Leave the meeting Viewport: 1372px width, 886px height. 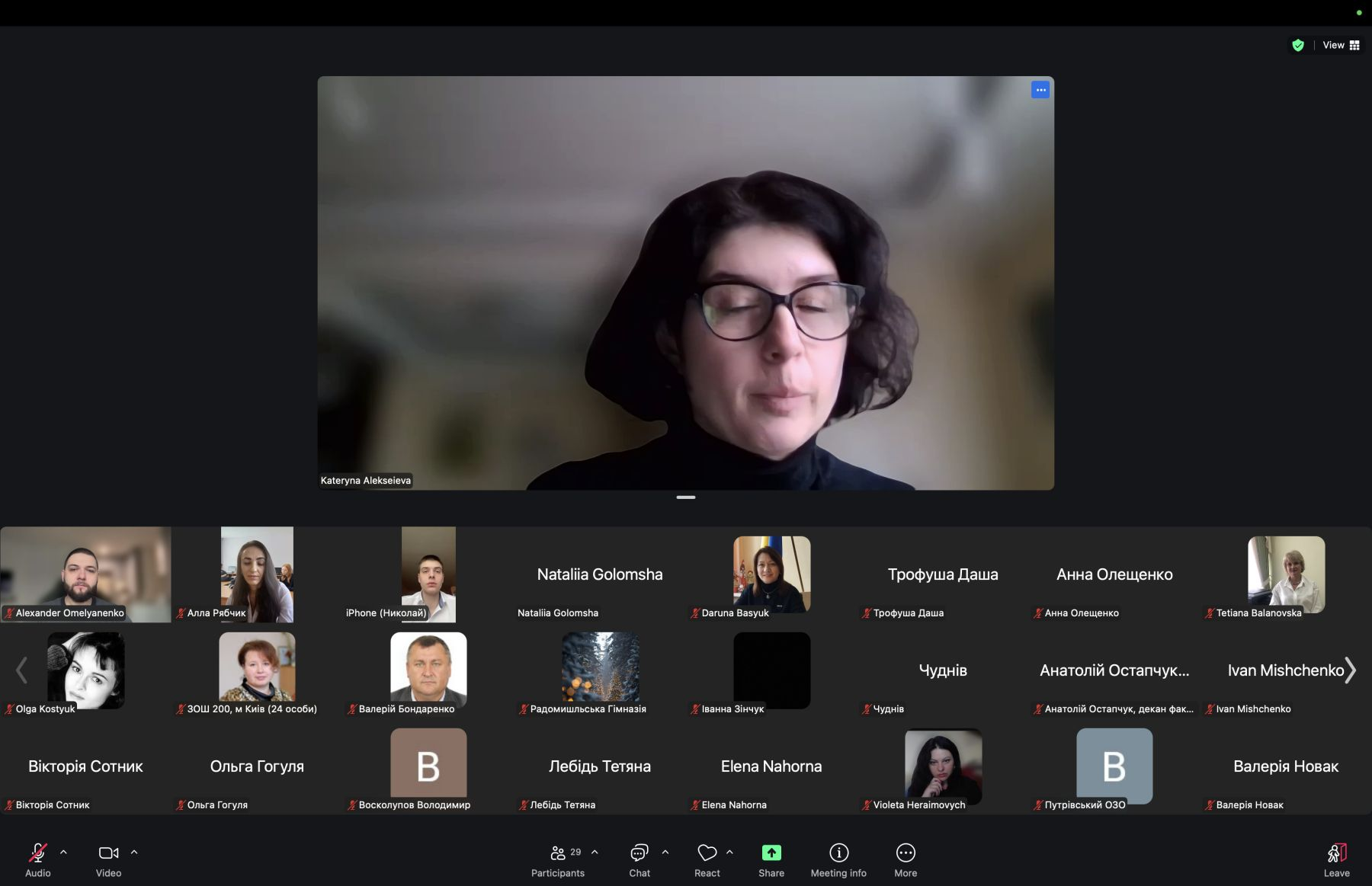1337,859
